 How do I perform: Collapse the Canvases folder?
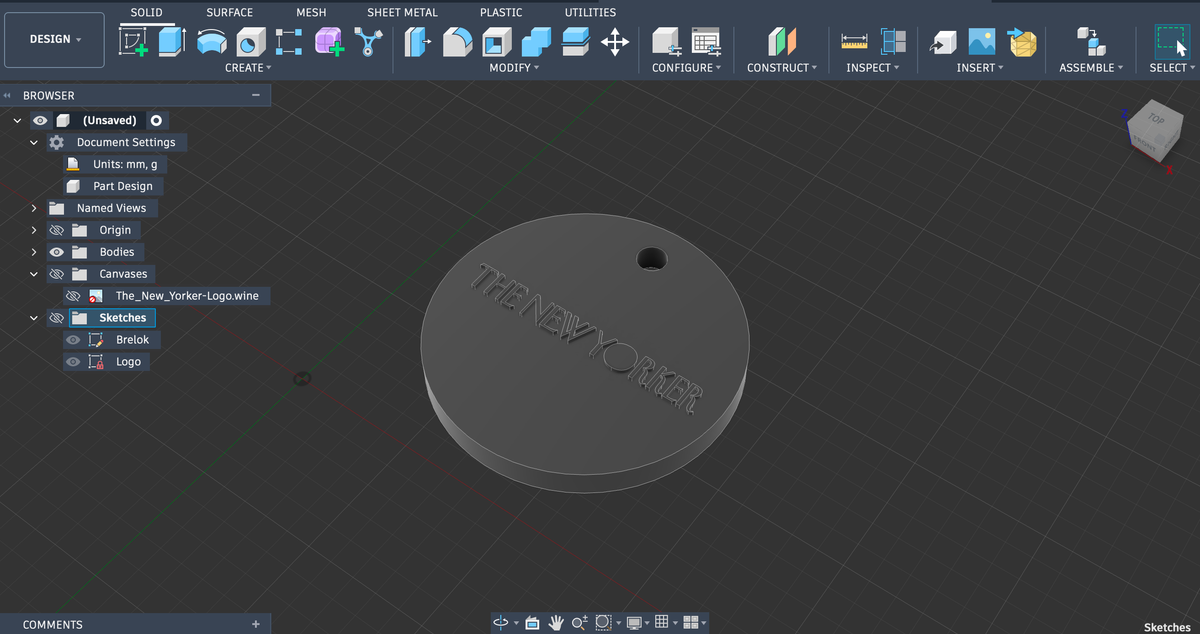pyautogui.click(x=34, y=274)
